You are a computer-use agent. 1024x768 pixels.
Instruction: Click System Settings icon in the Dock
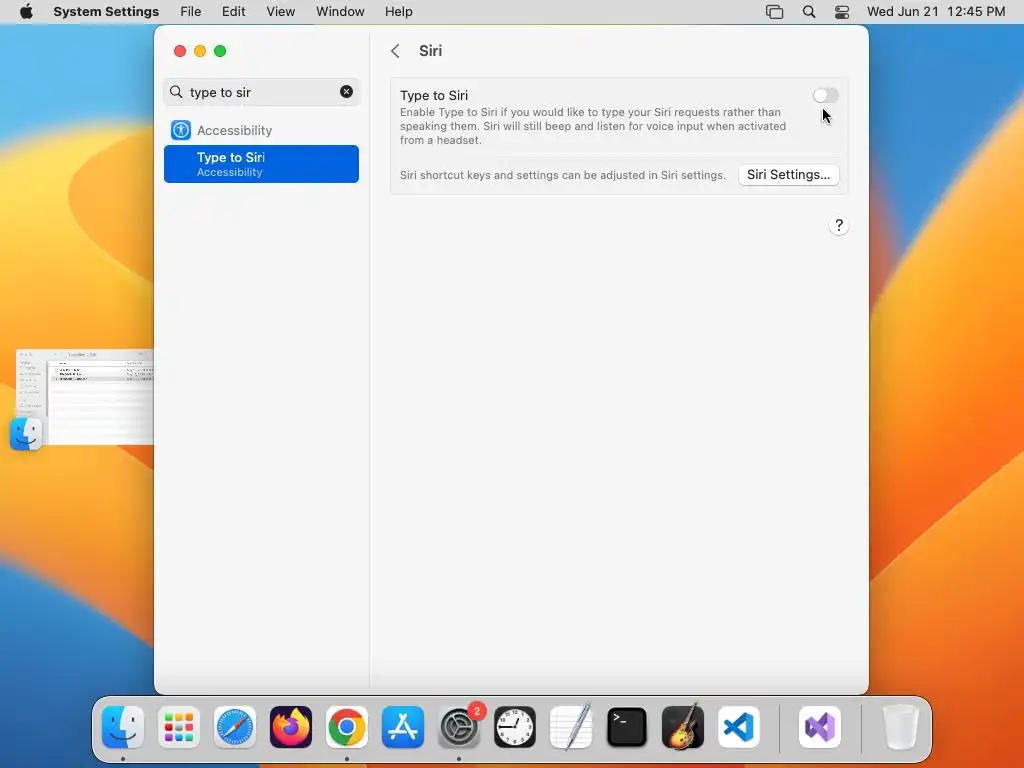pyautogui.click(x=459, y=727)
